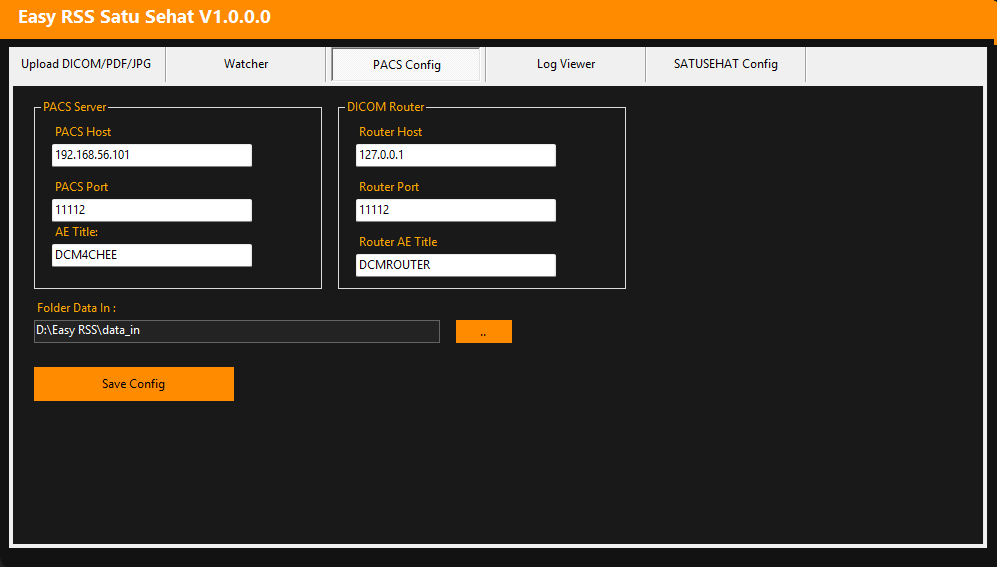Screen dimensions: 997x567
Task: Select the PACS Config tab
Action: point(406,65)
